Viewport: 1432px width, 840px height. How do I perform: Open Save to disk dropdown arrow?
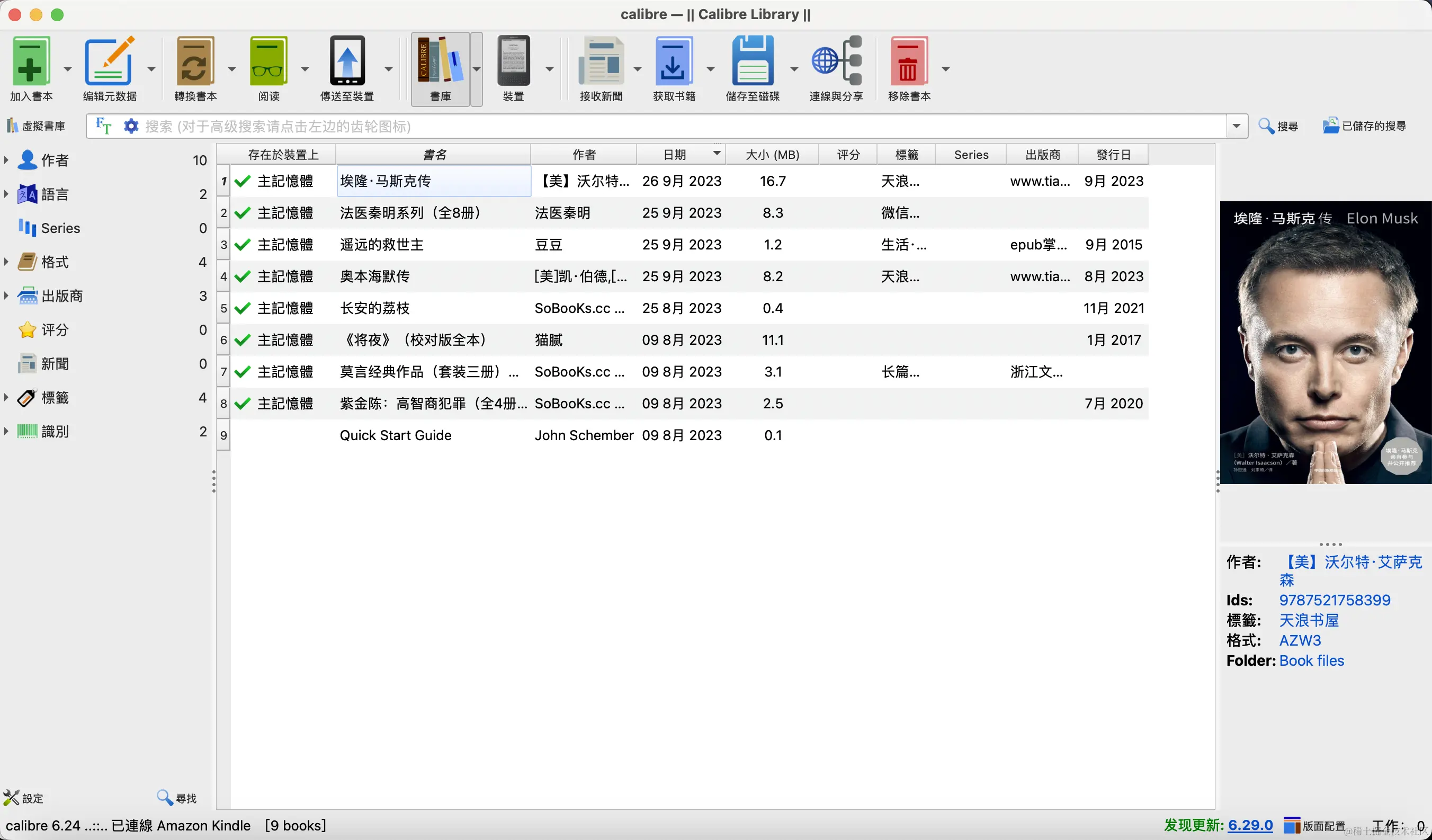point(794,69)
